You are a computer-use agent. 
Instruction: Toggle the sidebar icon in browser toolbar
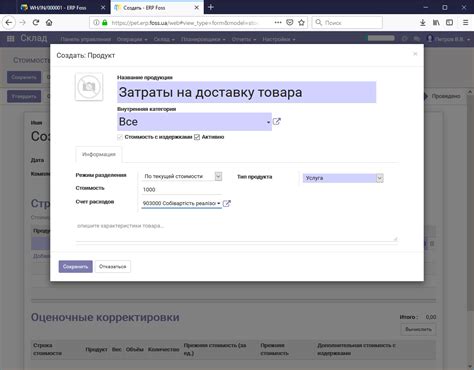[x=449, y=23]
